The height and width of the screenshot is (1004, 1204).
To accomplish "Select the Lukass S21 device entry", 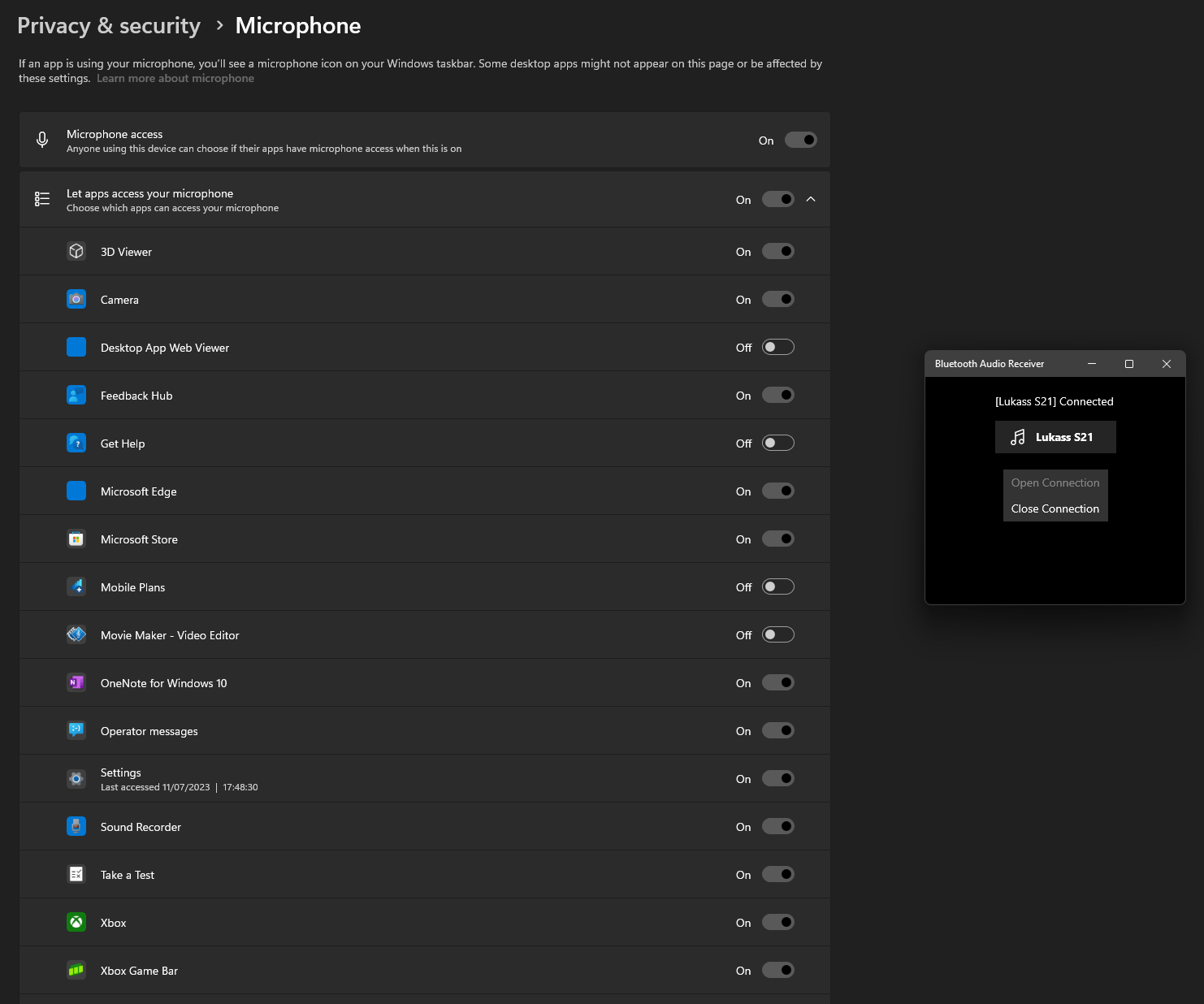I will pyautogui.click(x=1055, y=437).
